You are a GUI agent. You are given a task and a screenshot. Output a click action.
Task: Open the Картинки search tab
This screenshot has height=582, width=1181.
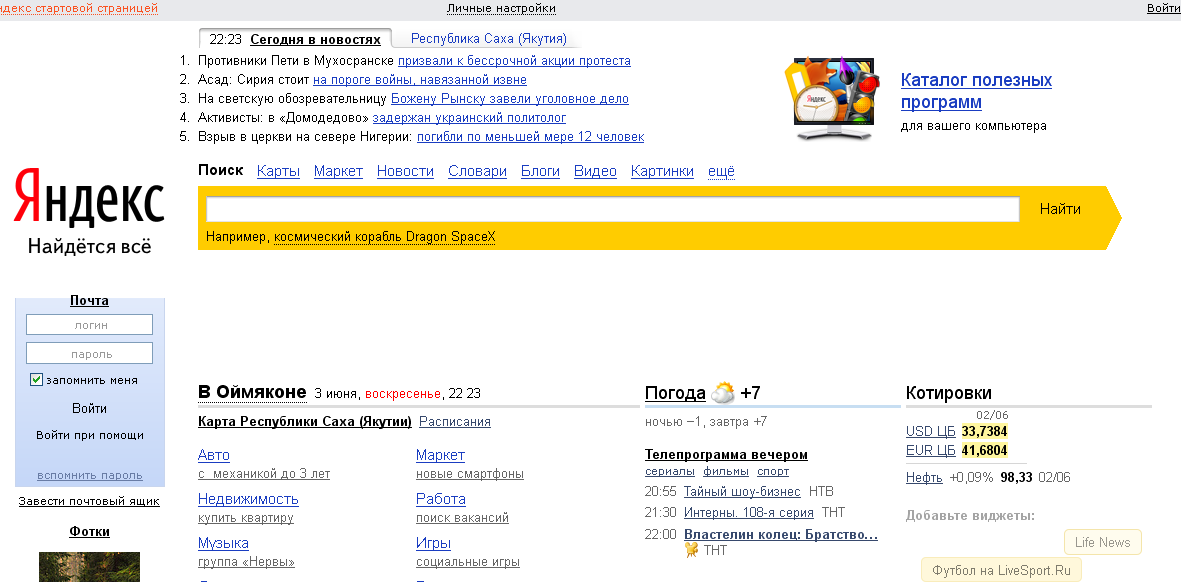662,171
